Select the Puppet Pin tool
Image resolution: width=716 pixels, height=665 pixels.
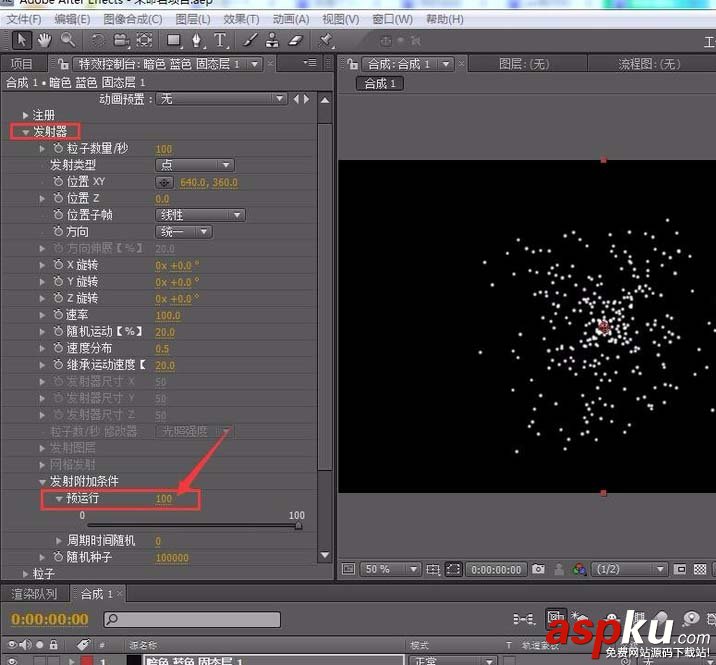pos(326,40)
